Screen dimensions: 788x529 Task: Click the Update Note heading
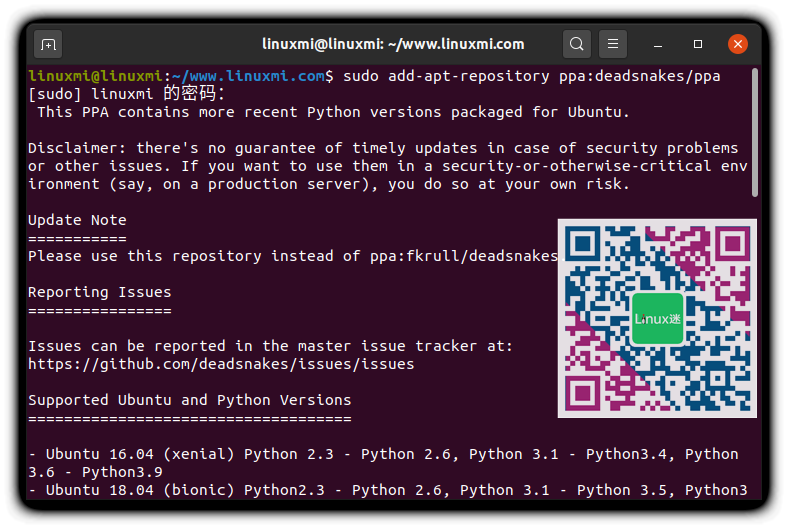(x=77, y=220)
